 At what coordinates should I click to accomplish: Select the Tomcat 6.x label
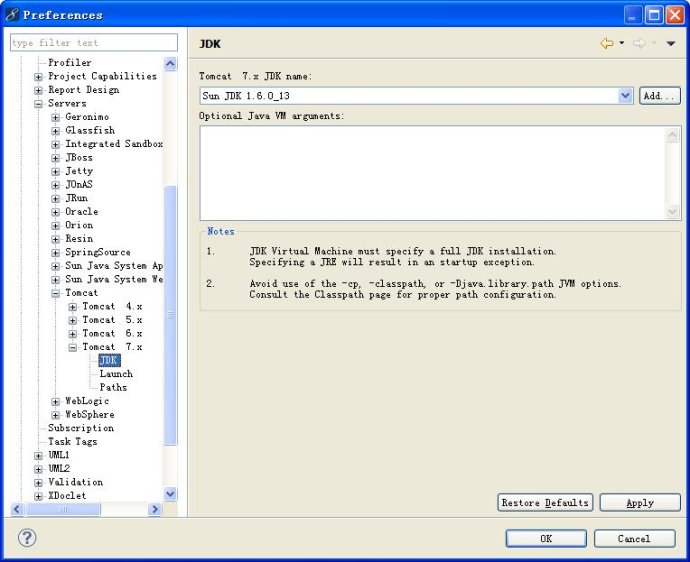coord(112,334)
